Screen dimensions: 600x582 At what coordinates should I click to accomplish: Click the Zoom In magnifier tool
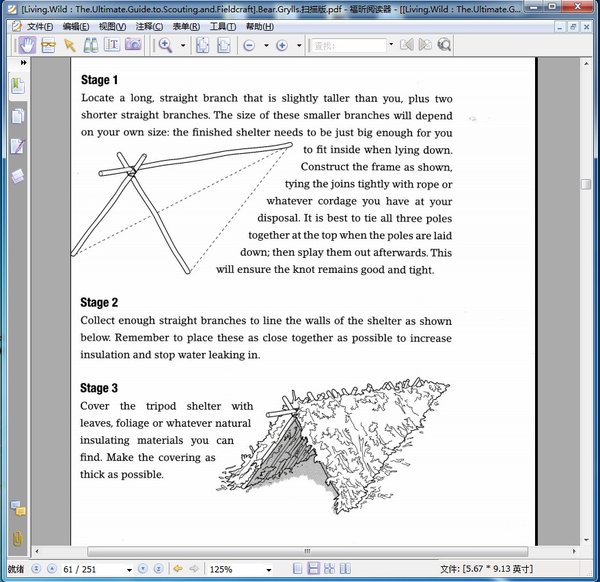(x=165, y=45)
